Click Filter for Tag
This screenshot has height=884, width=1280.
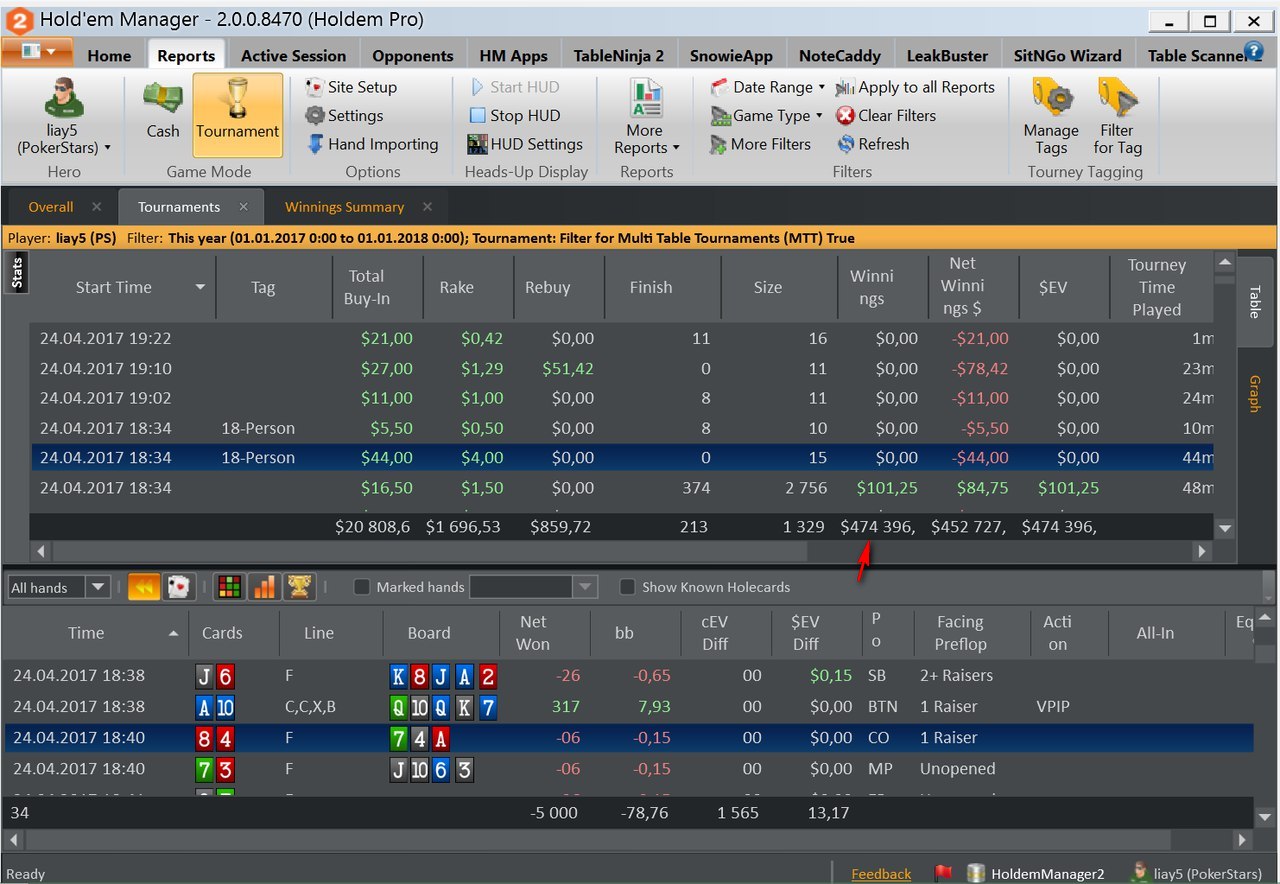pyautogui.click(x=1117, y=118)
